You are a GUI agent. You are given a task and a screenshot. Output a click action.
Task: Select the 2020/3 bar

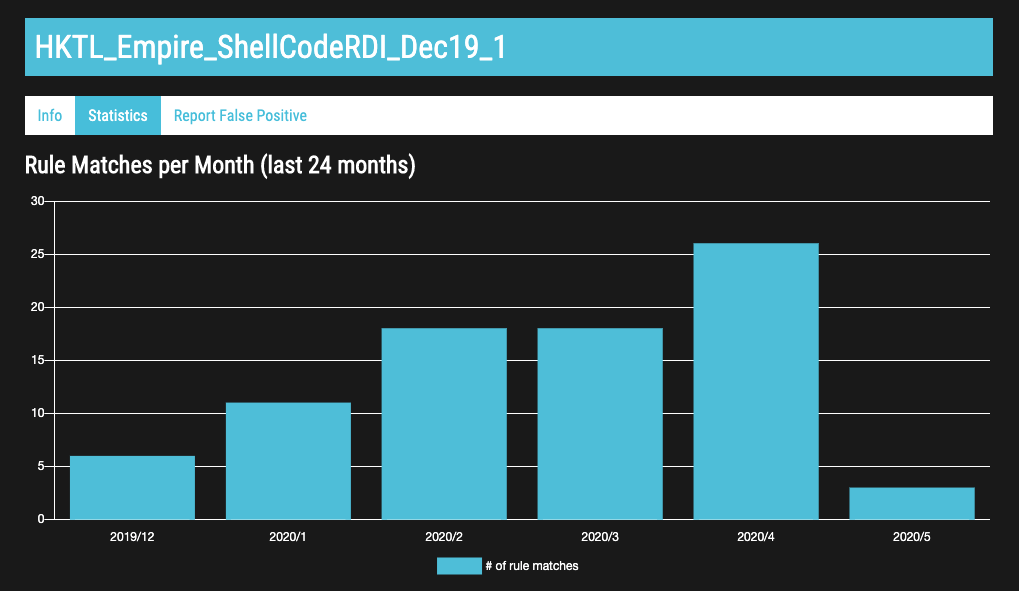(600, 424)
